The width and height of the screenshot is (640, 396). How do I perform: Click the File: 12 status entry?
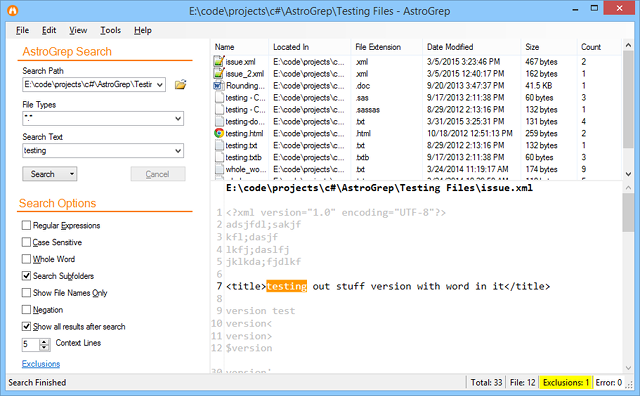(x=523, y=383)
